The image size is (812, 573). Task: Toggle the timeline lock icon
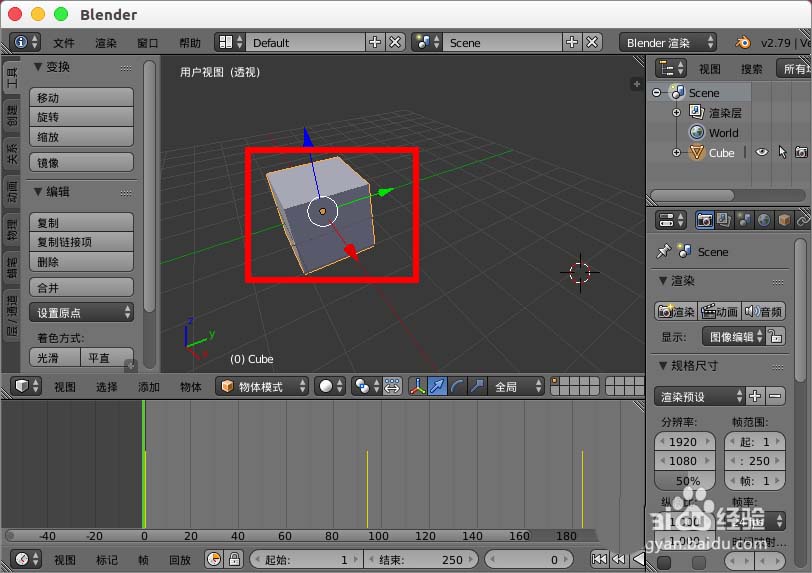click(x=234, y=560)
